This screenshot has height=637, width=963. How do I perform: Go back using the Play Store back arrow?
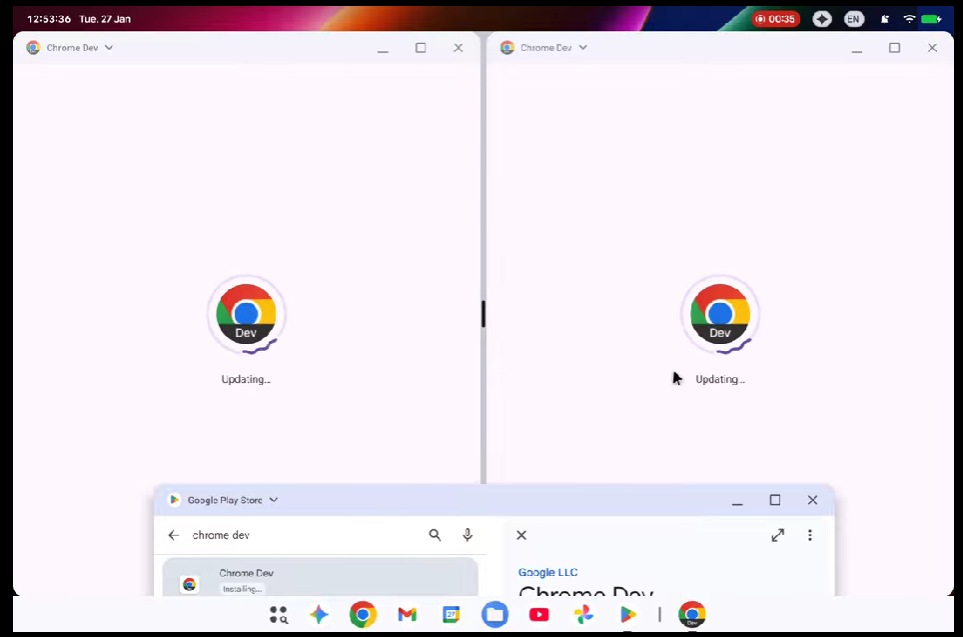pyautogui.click(x=173, y=535)
